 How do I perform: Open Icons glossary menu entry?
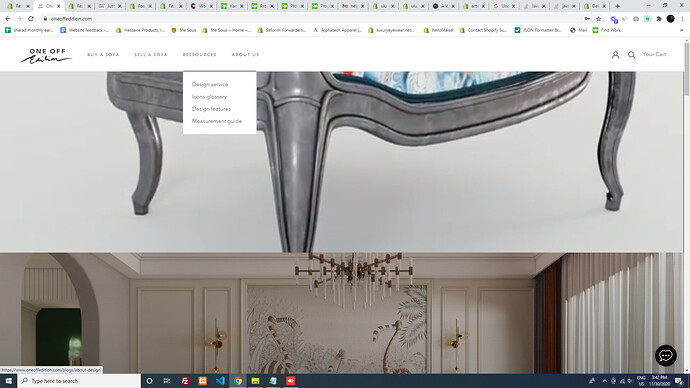pos(209,97)
